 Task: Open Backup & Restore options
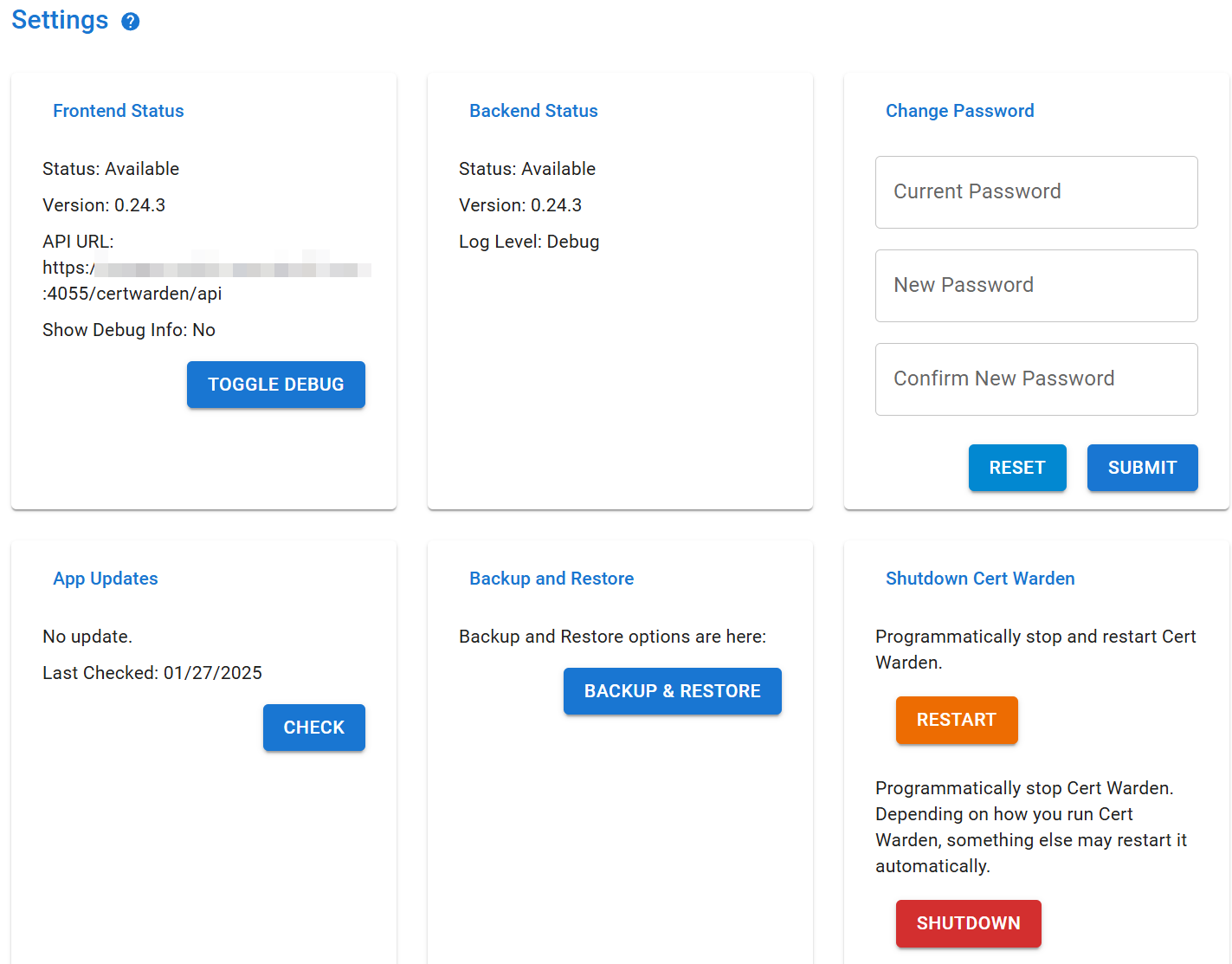tap(672, 691)
